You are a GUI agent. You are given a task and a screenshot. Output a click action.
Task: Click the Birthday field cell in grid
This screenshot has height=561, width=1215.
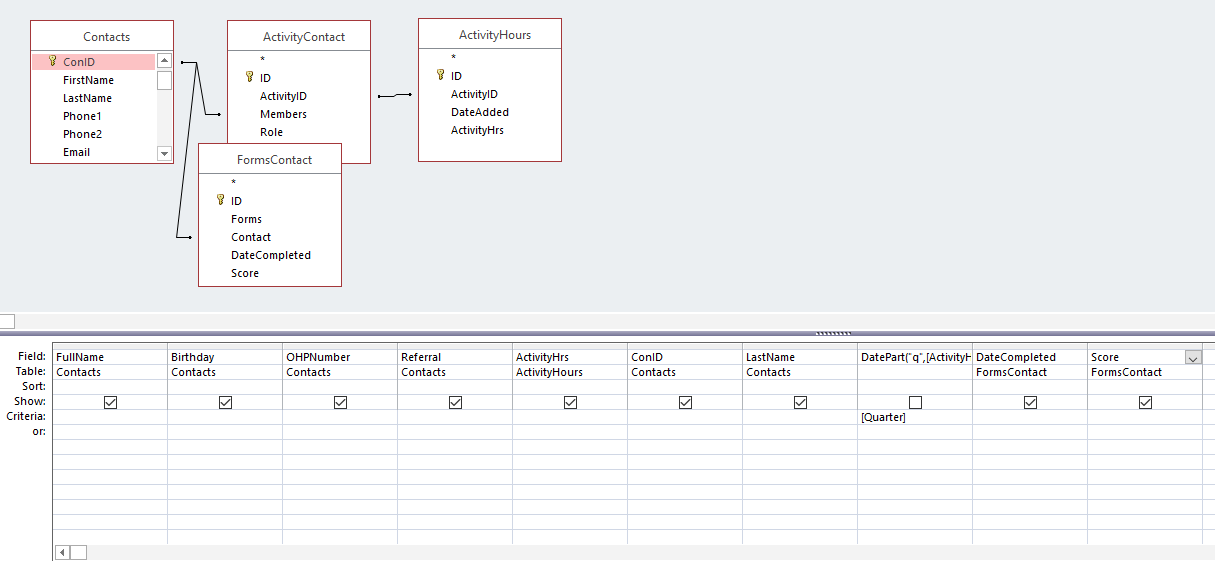[x=225, y=357]
